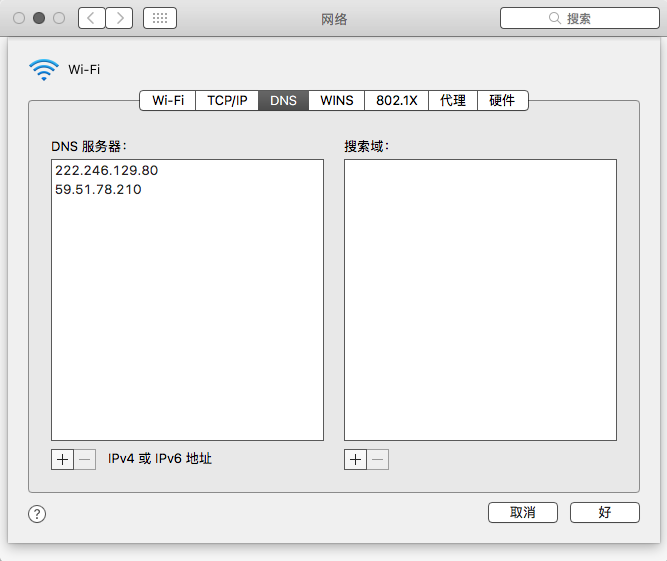Add a new DNS server with plus
667x561 pixels.
pyautogui.click(x=62, y=459)
